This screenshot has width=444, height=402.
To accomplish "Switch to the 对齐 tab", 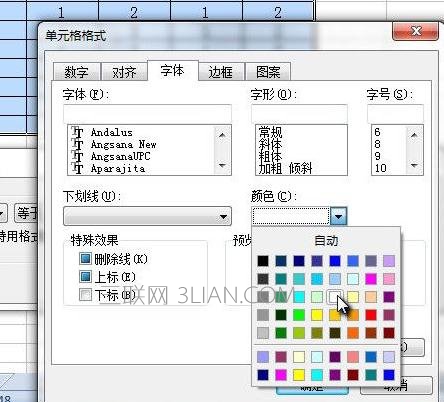I will 124,72.
